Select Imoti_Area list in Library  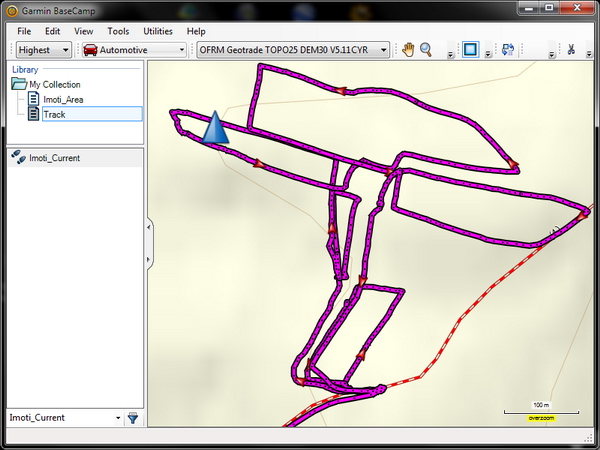click(x=62, y=100)
